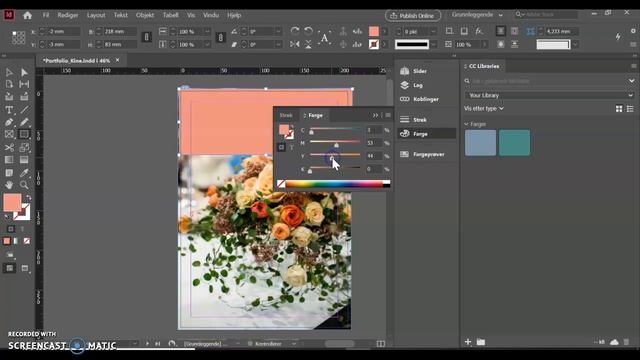Switch to grid view in CC Libraries

[x=619, y=109]
